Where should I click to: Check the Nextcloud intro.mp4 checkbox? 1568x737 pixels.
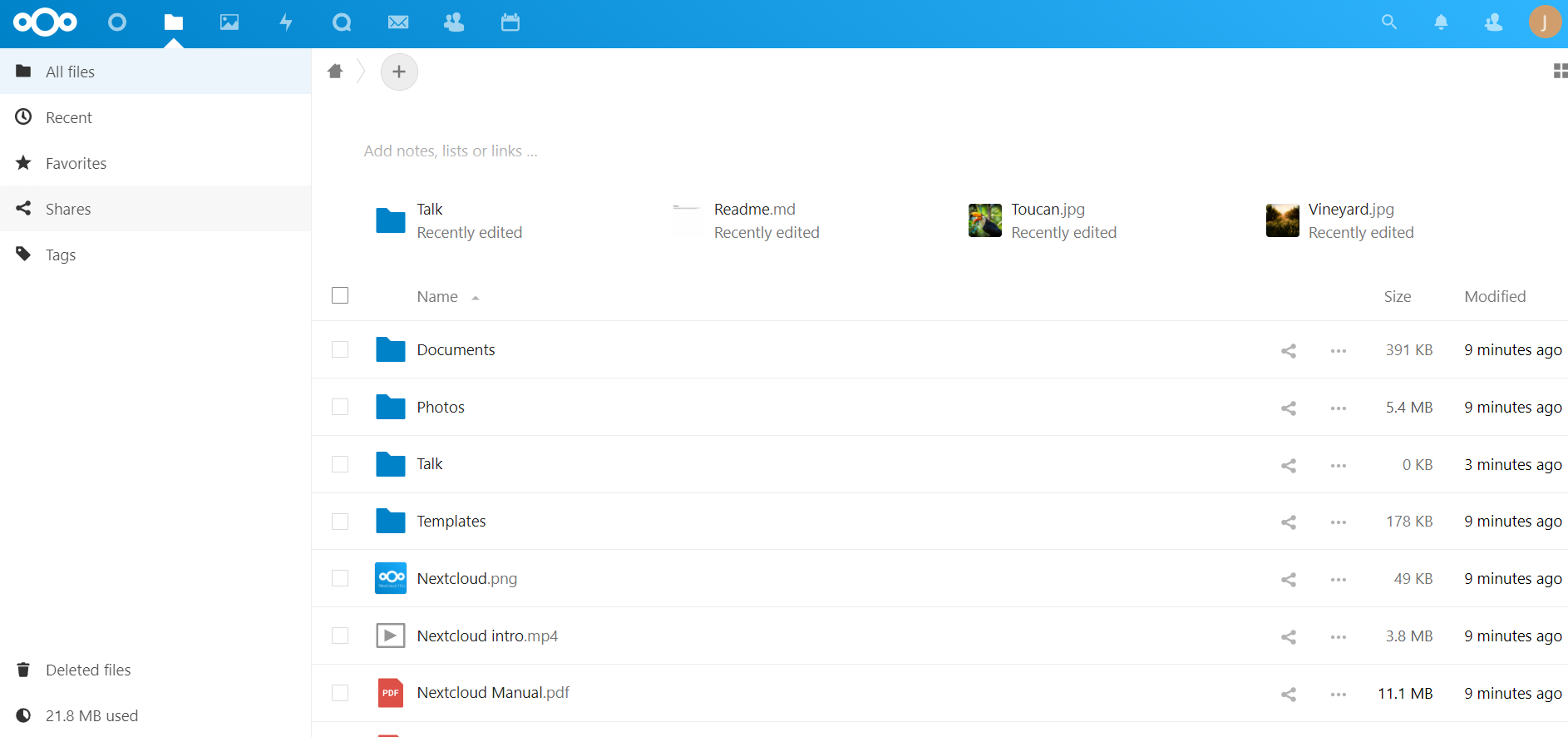click(x=340, y=636)
